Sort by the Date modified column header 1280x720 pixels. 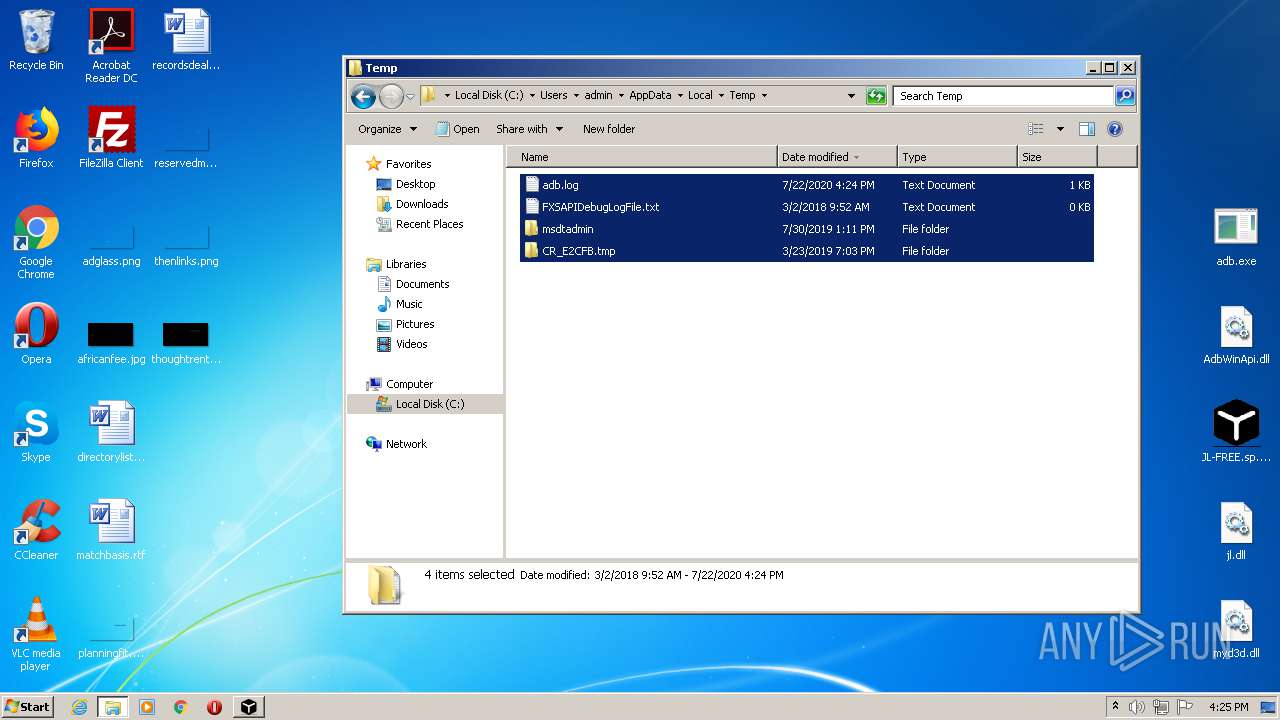click(837, 157)
